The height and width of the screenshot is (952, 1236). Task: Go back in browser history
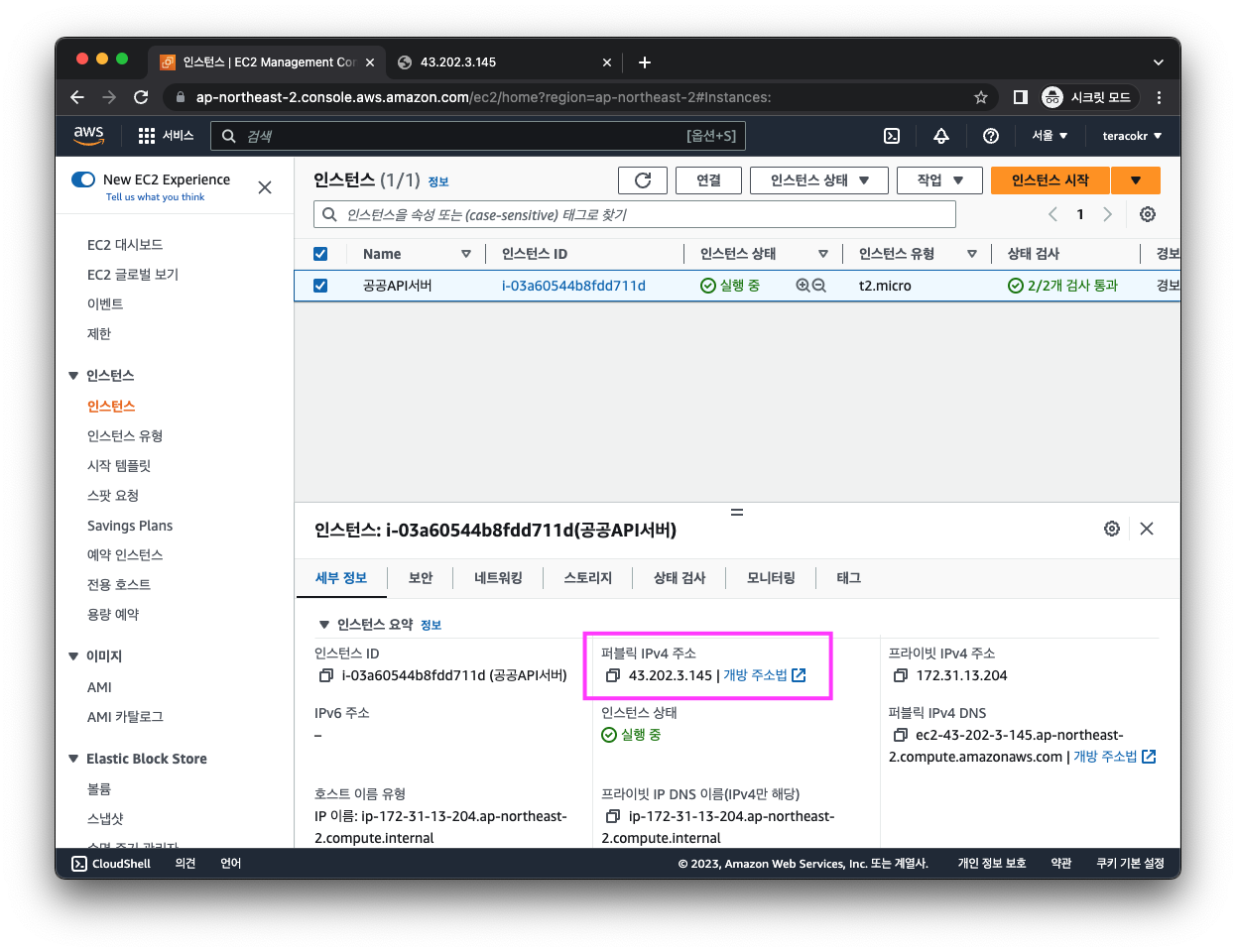[x=77, y=97]
